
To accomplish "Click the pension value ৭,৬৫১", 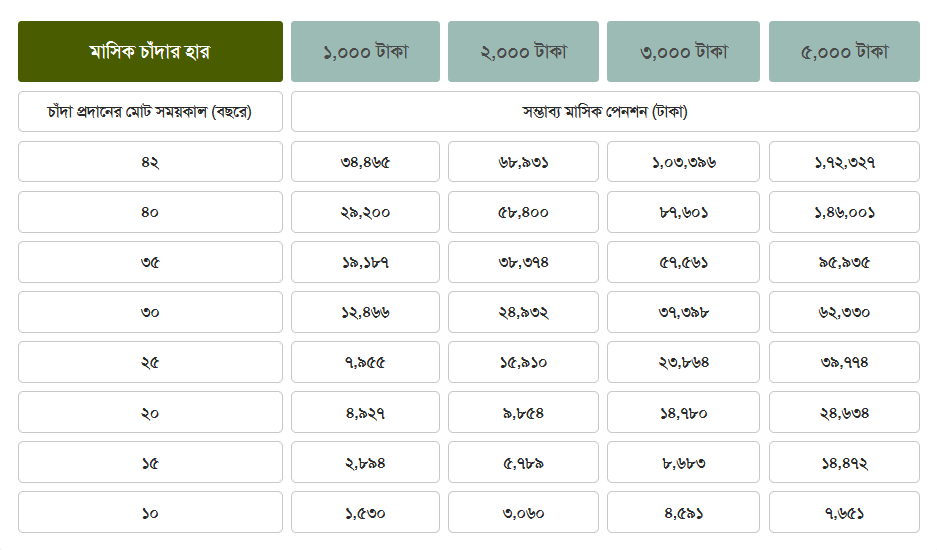I will (x=844, y=513).
